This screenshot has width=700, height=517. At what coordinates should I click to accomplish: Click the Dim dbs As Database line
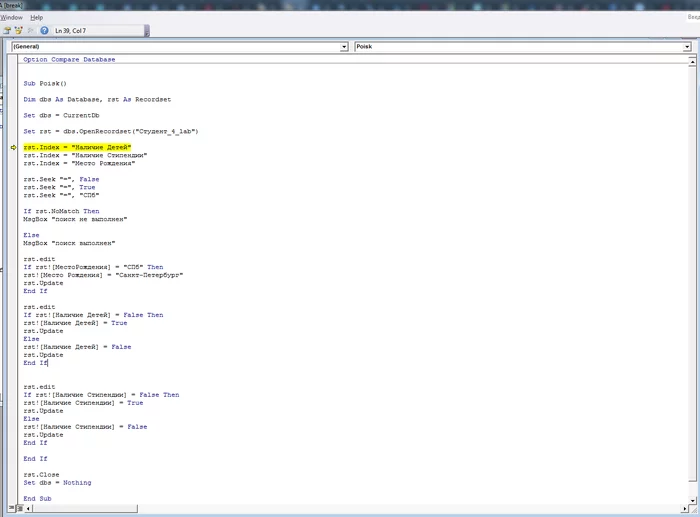pyautogui.click(x=97, y=100)
